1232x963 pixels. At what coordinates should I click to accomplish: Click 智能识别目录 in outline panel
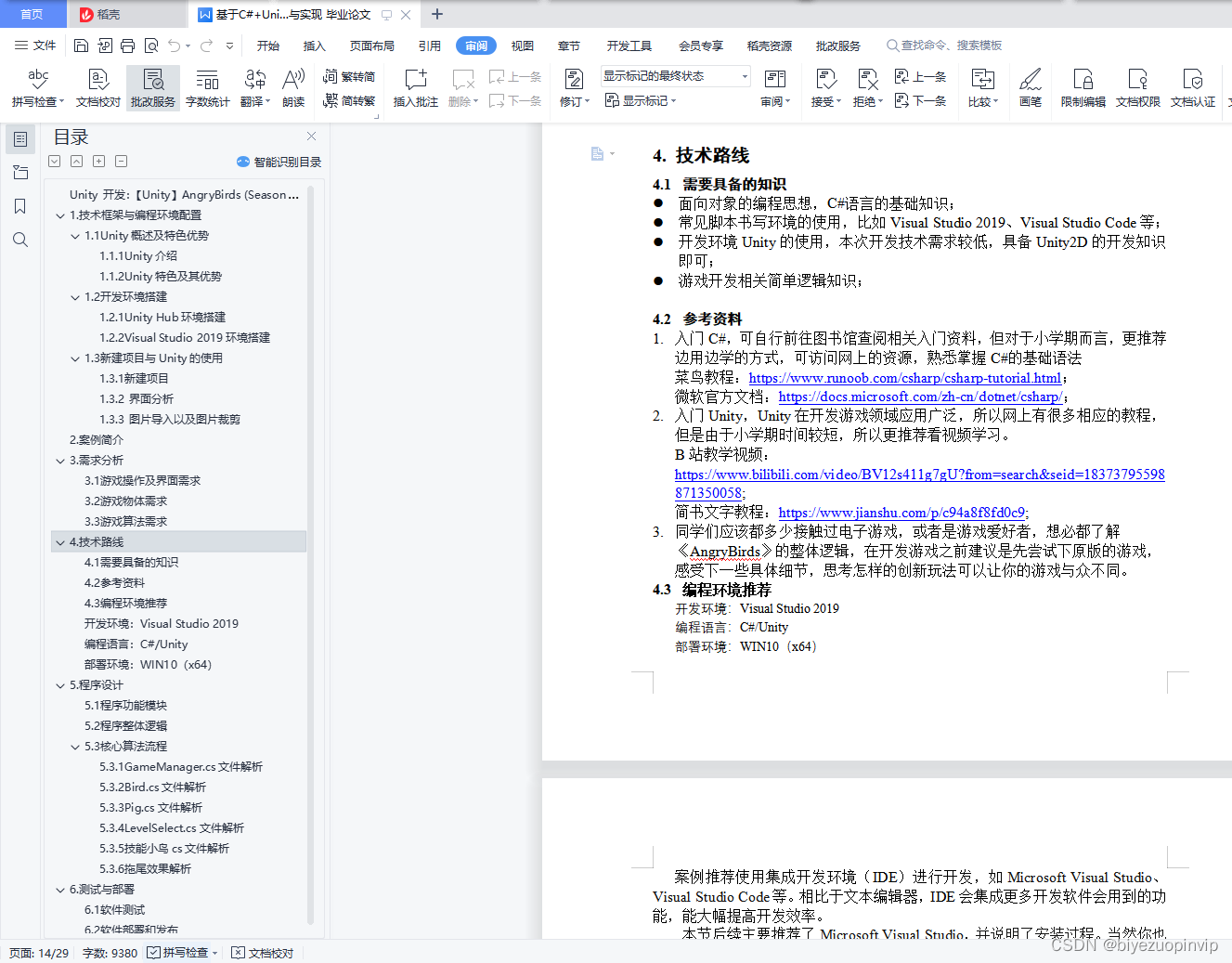point(279,162)
